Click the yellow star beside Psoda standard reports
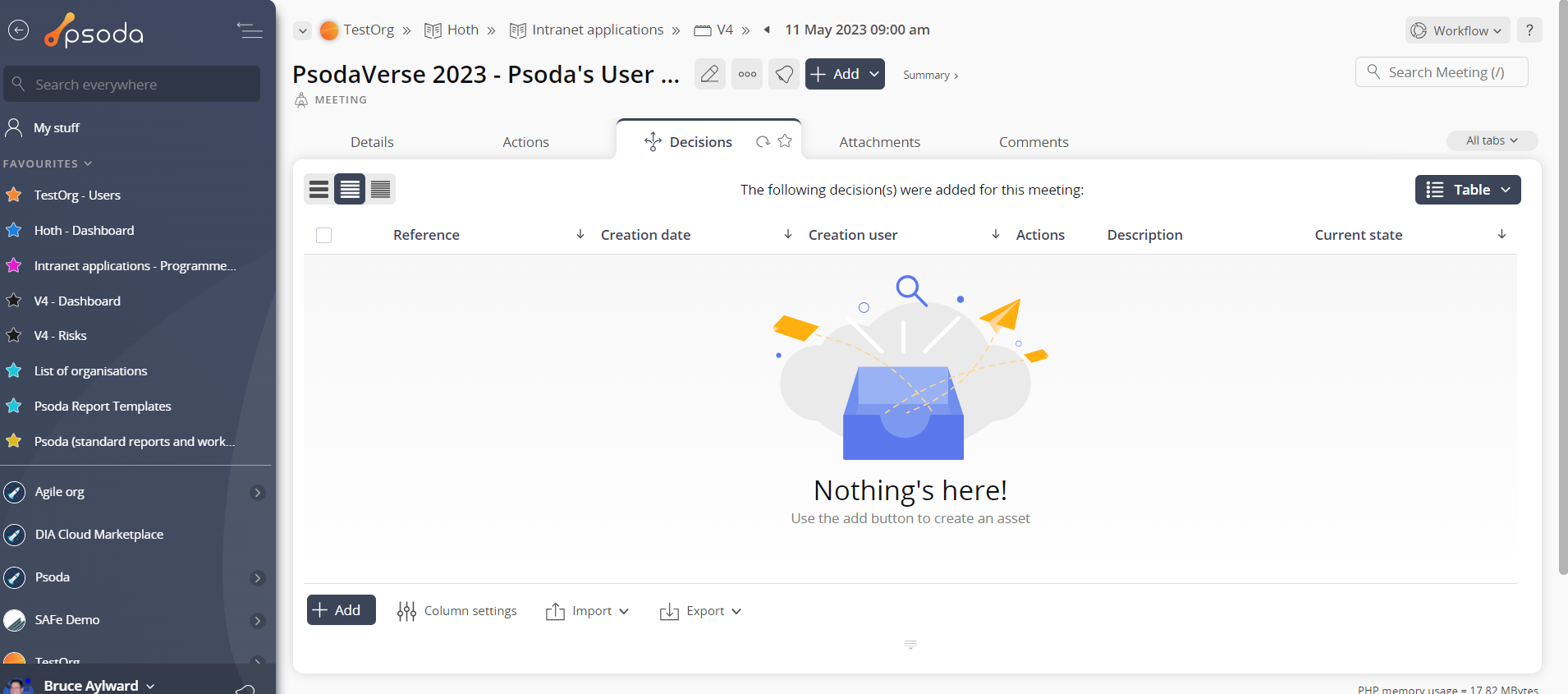Viewport: 1568px width, 694px height. point(14,441)
